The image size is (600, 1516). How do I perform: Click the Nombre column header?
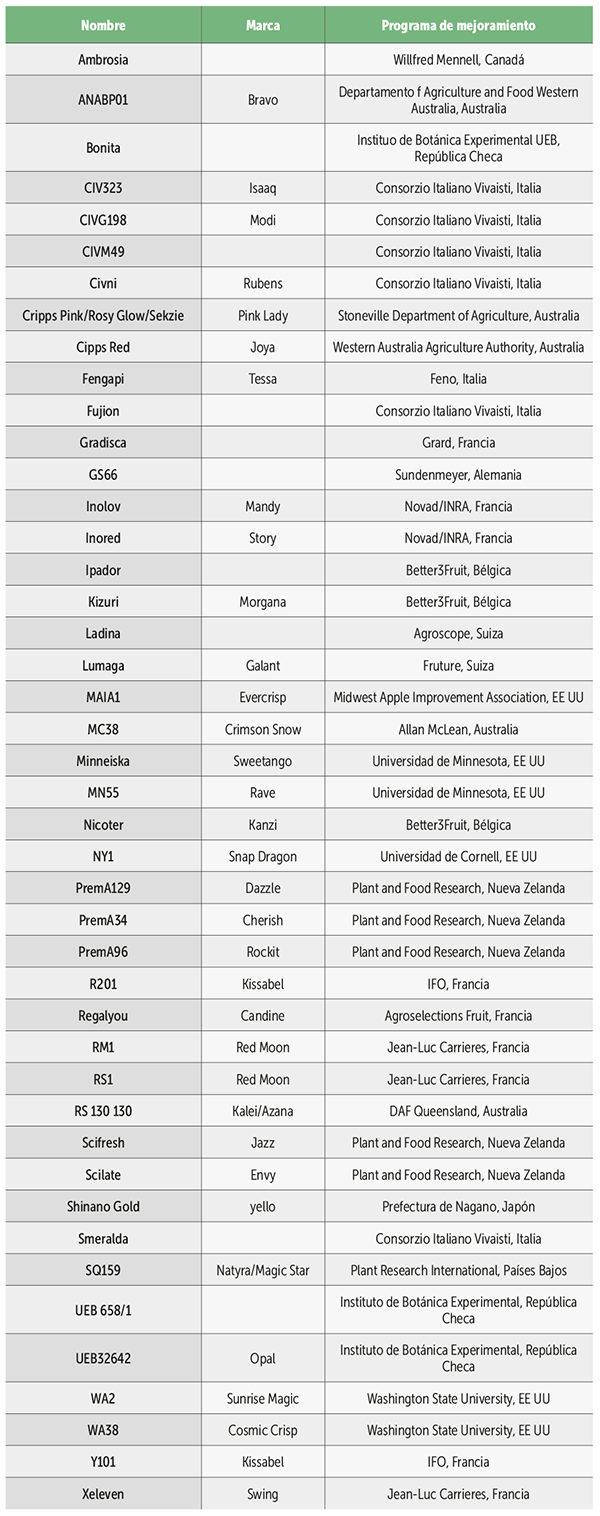pos(103,25)
